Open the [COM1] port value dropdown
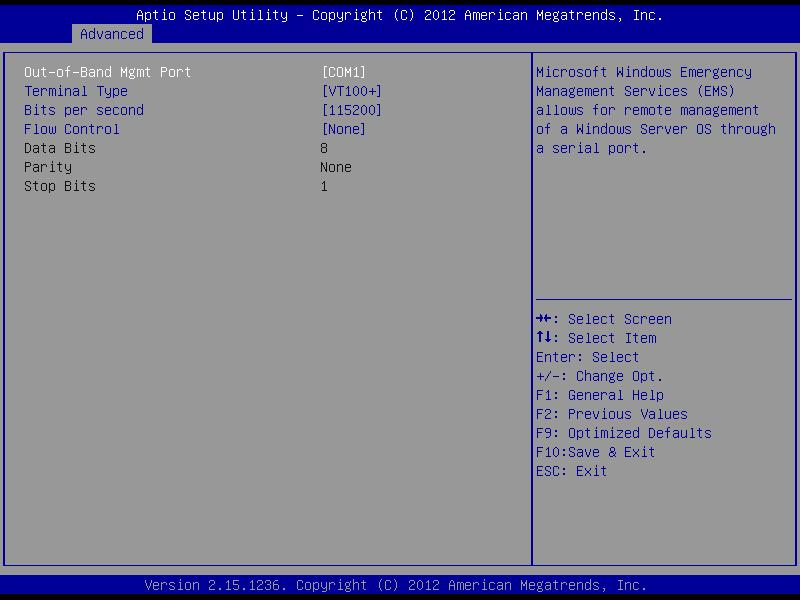Viewport: 800px width, 600px height. tap(343, 72)
